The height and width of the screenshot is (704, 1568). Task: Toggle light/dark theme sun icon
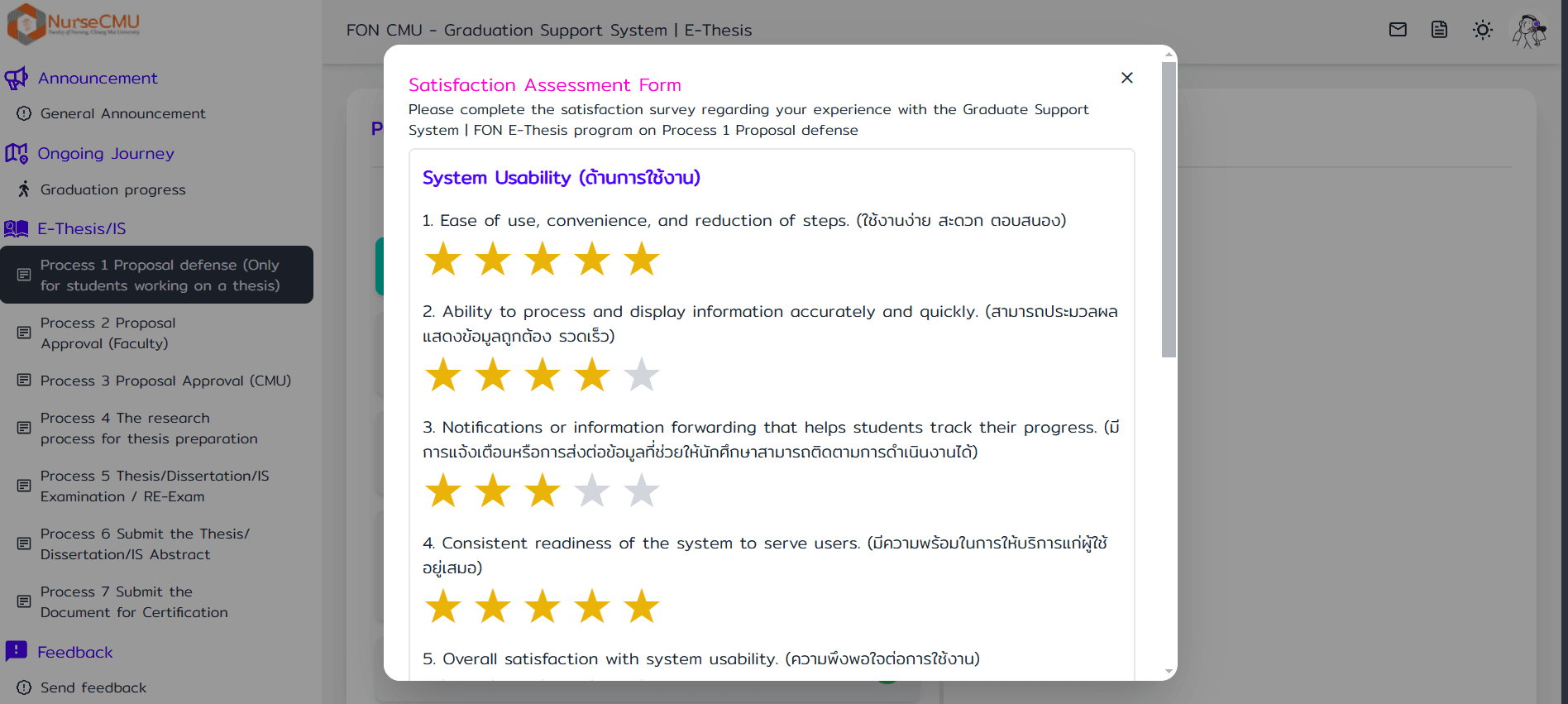point(1482,30)
